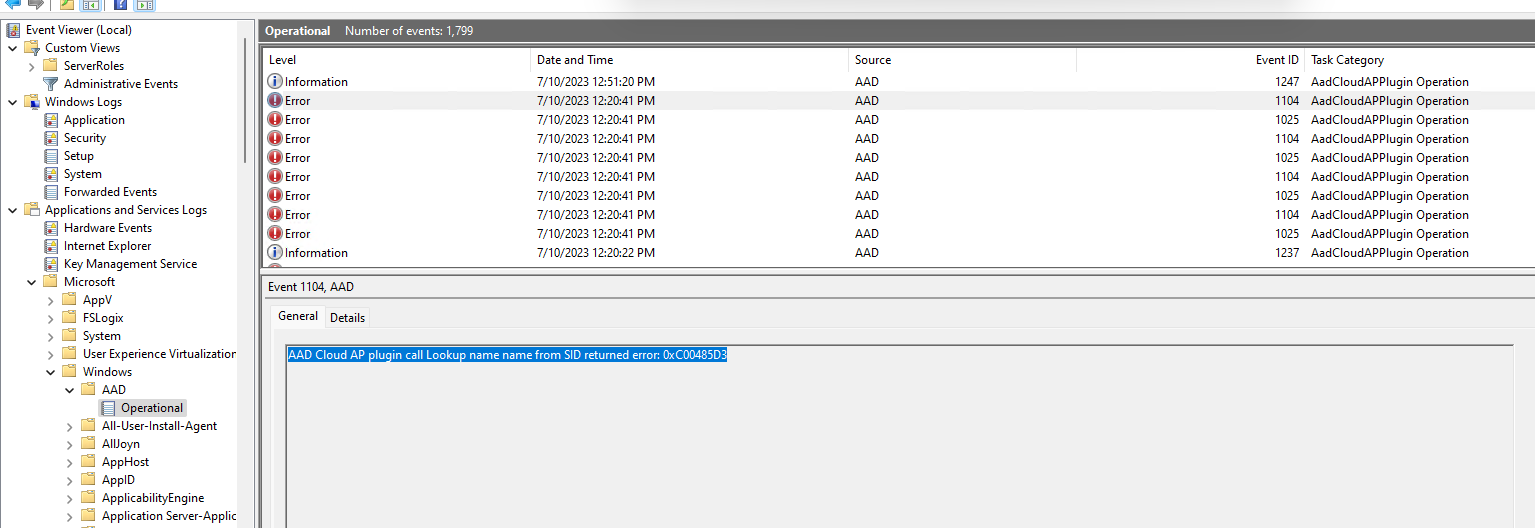The width and height of the screenshot is (1535, 528).
Task: Click the '7/10/2023 12:51:20 PM' date cell
Action: [x=596, y=82]
